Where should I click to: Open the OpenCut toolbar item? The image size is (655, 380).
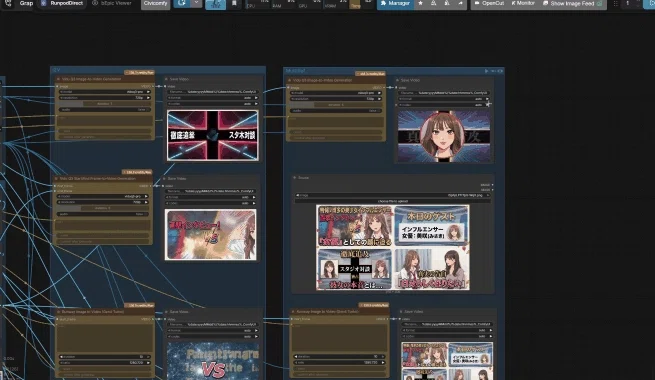coord(489,3)
